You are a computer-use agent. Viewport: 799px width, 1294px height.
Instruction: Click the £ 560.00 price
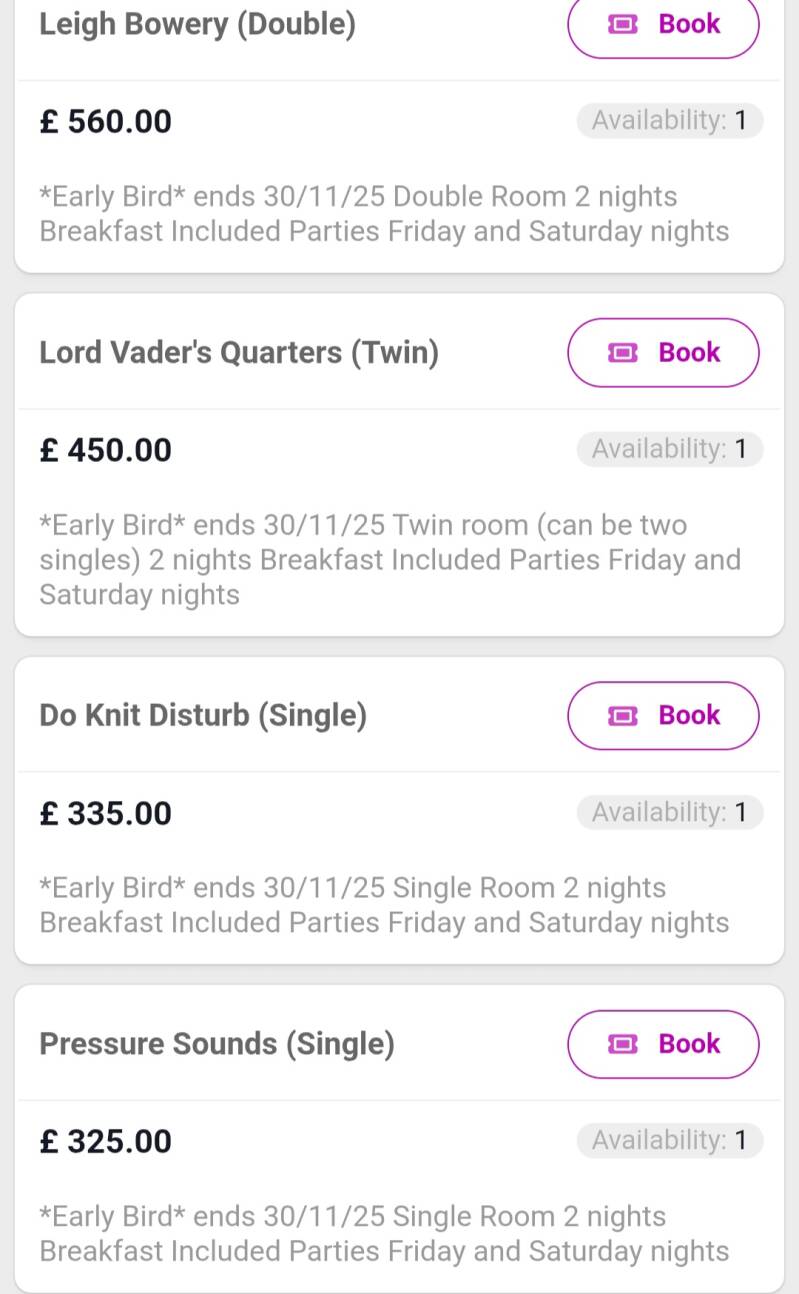coord(106,122)
